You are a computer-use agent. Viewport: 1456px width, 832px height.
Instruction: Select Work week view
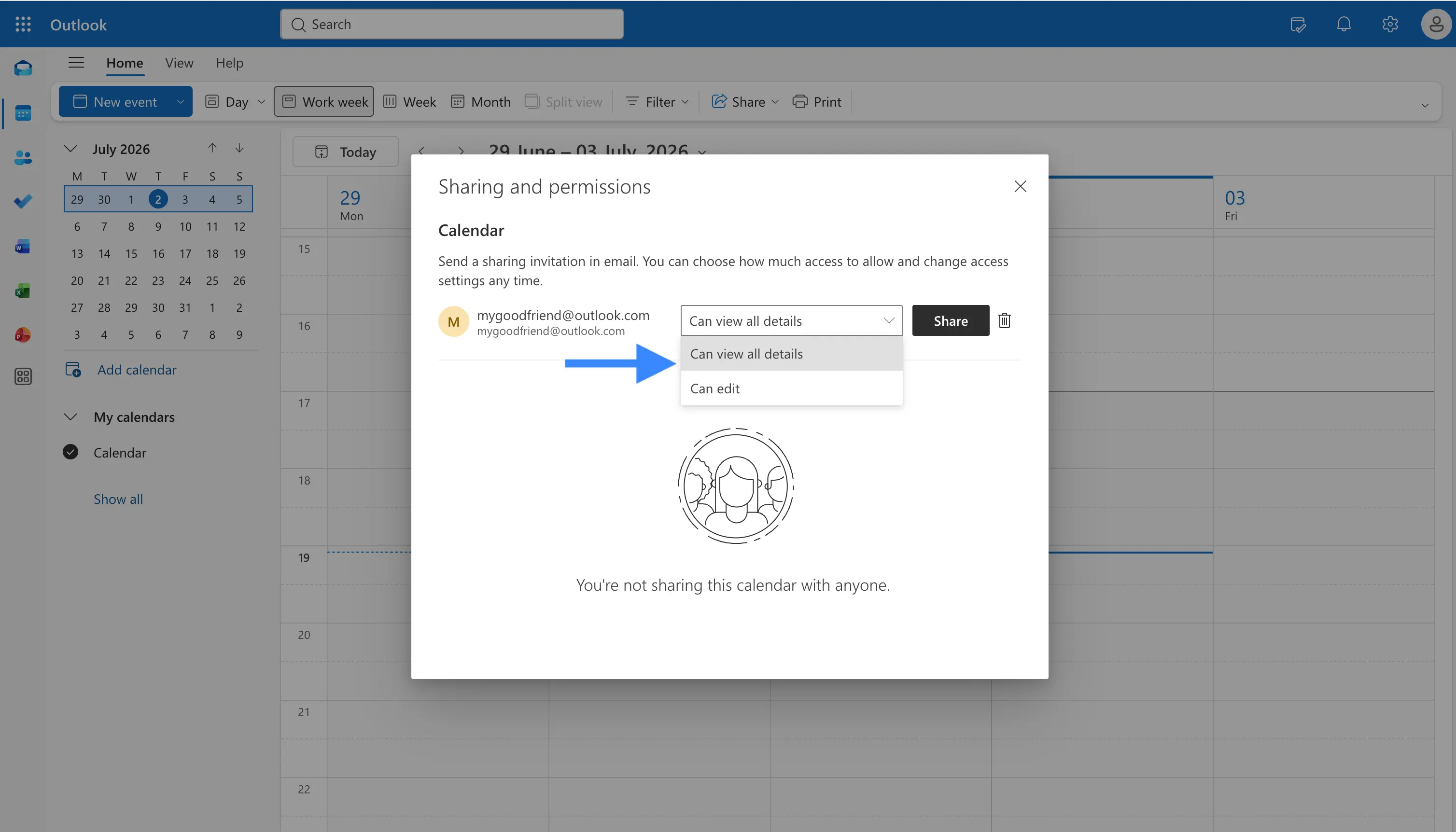click(324, 101)
